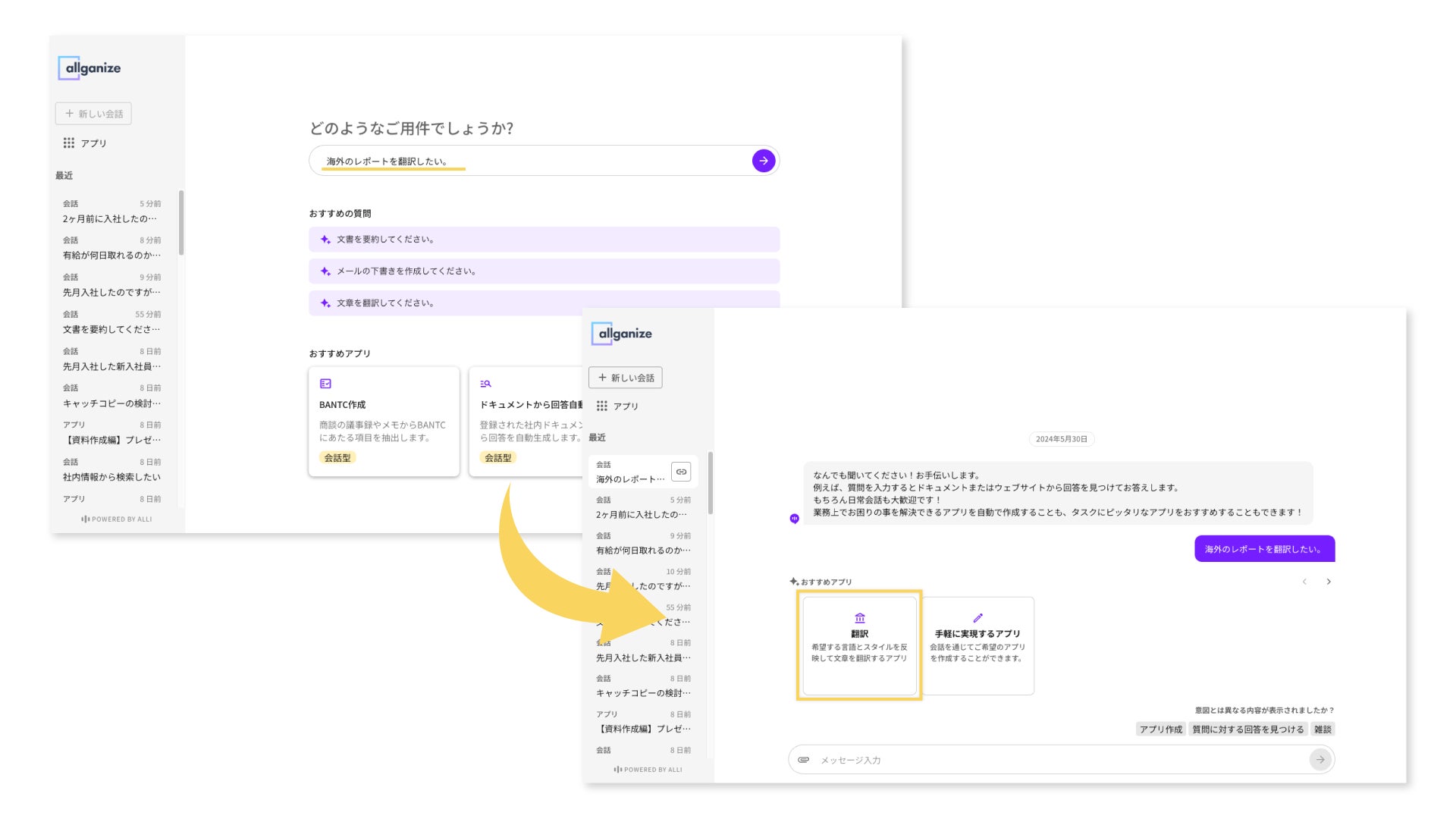Image resolution: width=1456 pixels, height=819 pixels.
Task: Go to next recommended apps with right chevron
Action: tap(1329, 582)
